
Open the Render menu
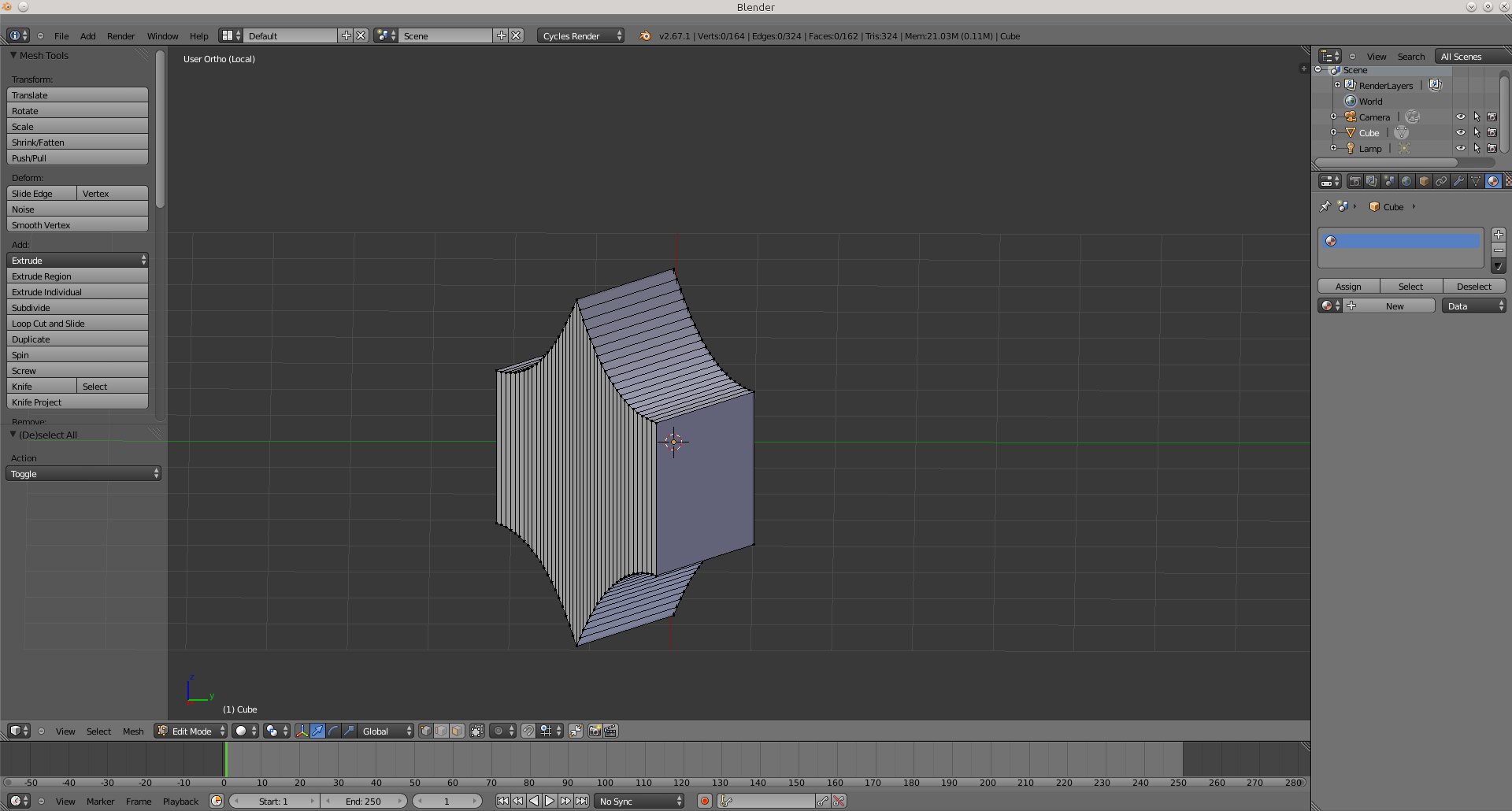point(120,36)
